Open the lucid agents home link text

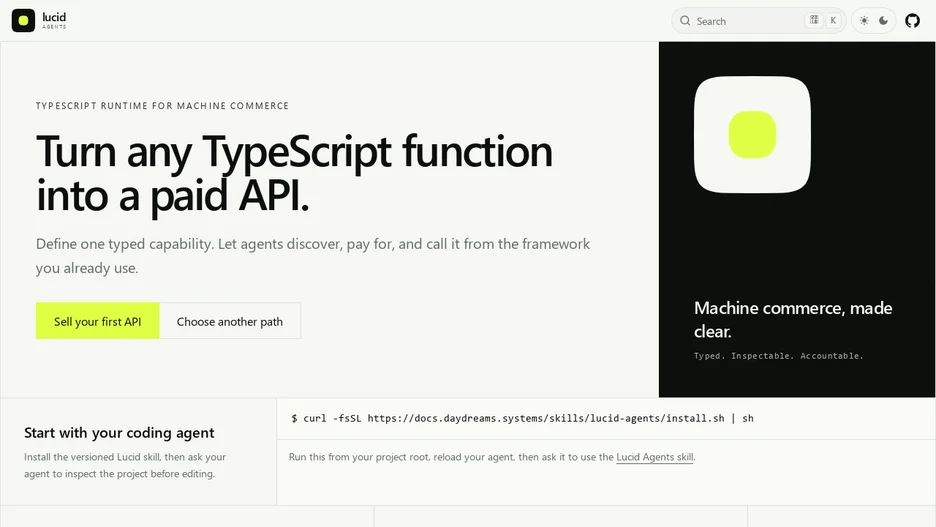click(54, 20)
